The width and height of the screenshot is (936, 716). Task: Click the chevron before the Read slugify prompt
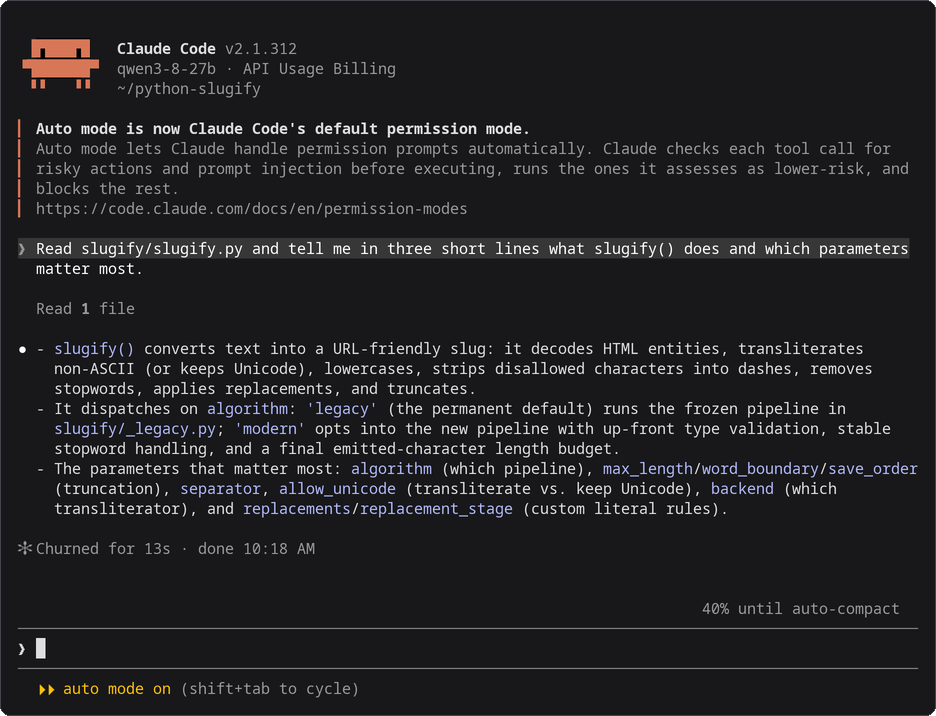22,249
